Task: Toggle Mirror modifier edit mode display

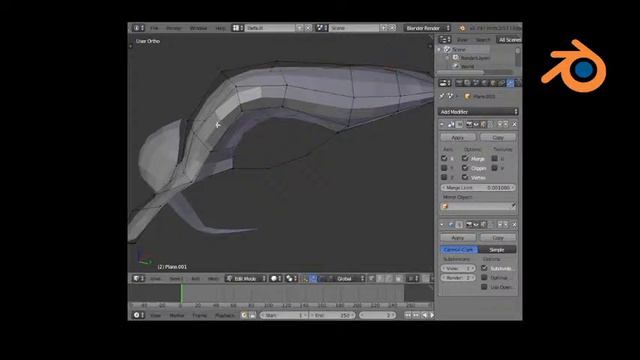Action: (x=484, y=124)
